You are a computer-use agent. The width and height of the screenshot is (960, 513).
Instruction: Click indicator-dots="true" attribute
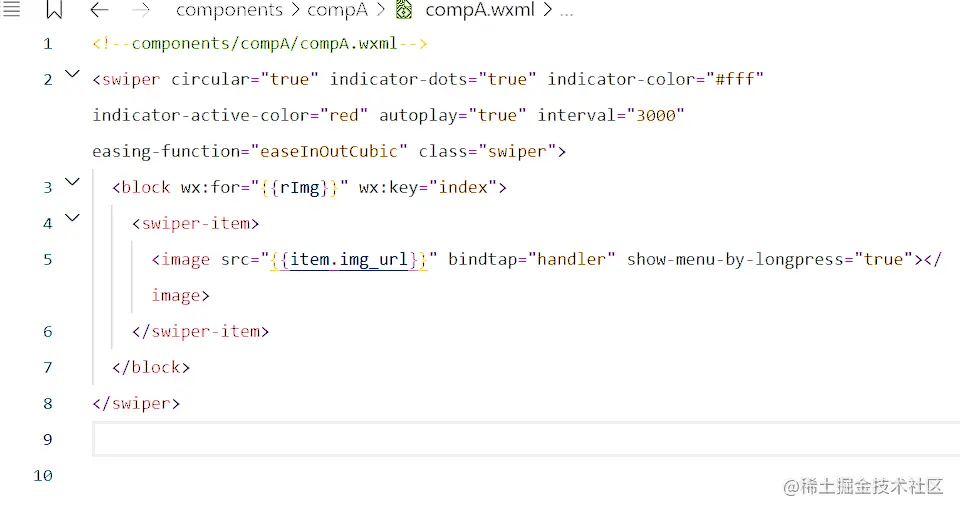[433, 80]
